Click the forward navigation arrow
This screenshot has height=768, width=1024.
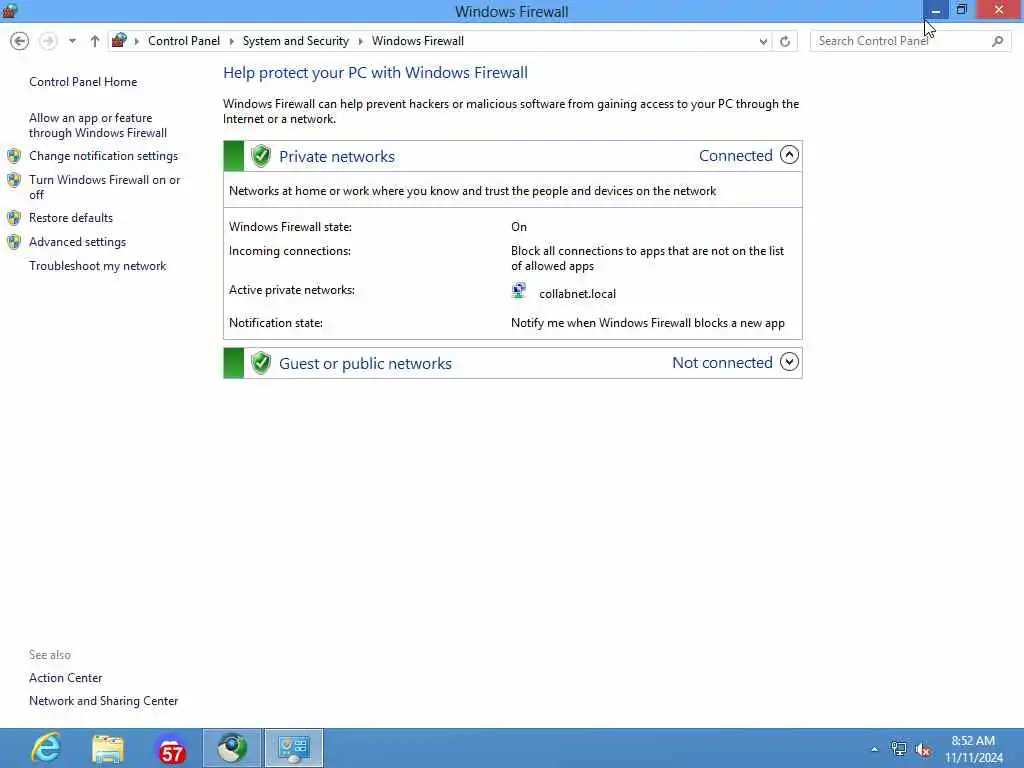pyautogui.click(x=48, y=41)
